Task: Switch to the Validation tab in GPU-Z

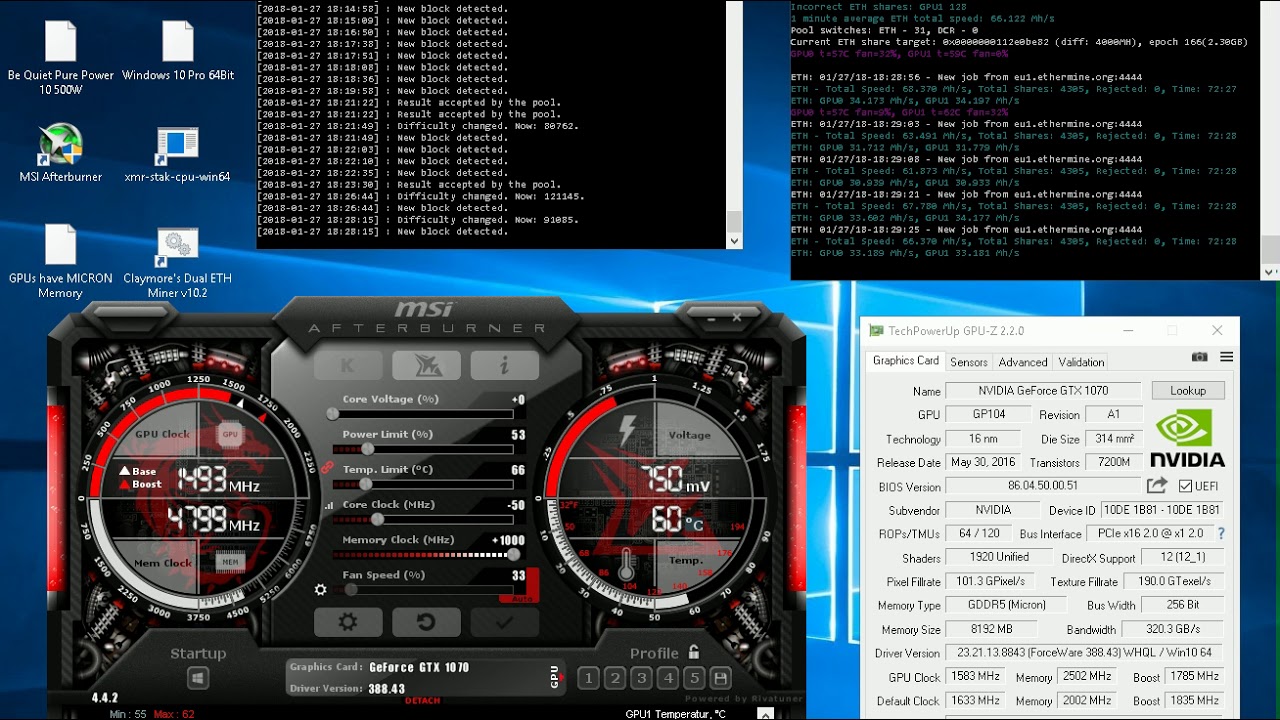Action: [1081, 362]
